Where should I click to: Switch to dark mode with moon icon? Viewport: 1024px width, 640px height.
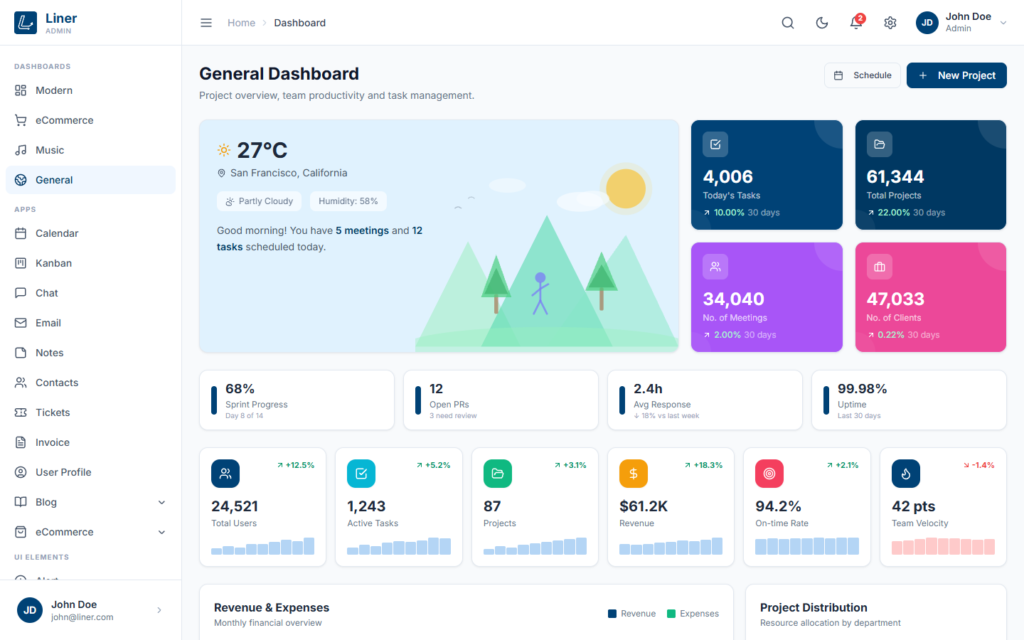pos(822,23)
